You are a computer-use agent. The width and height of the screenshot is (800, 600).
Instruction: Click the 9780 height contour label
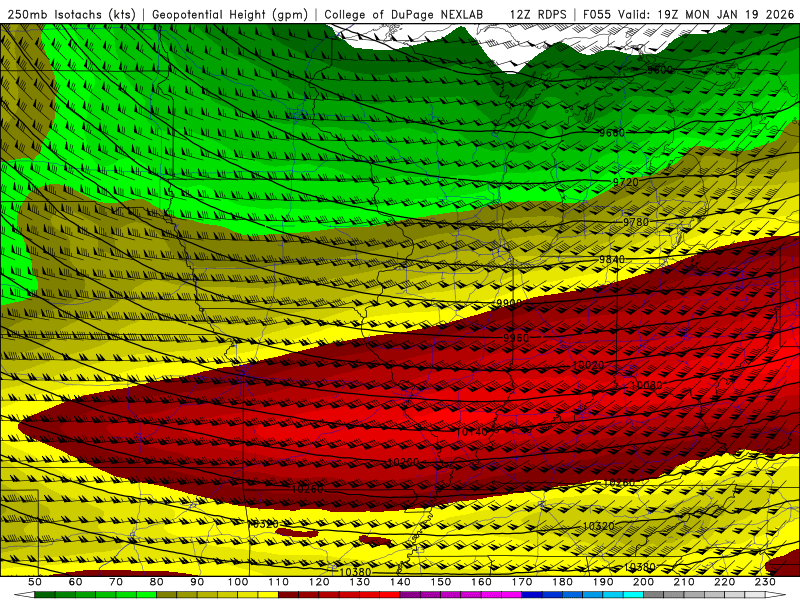(636, 222)
